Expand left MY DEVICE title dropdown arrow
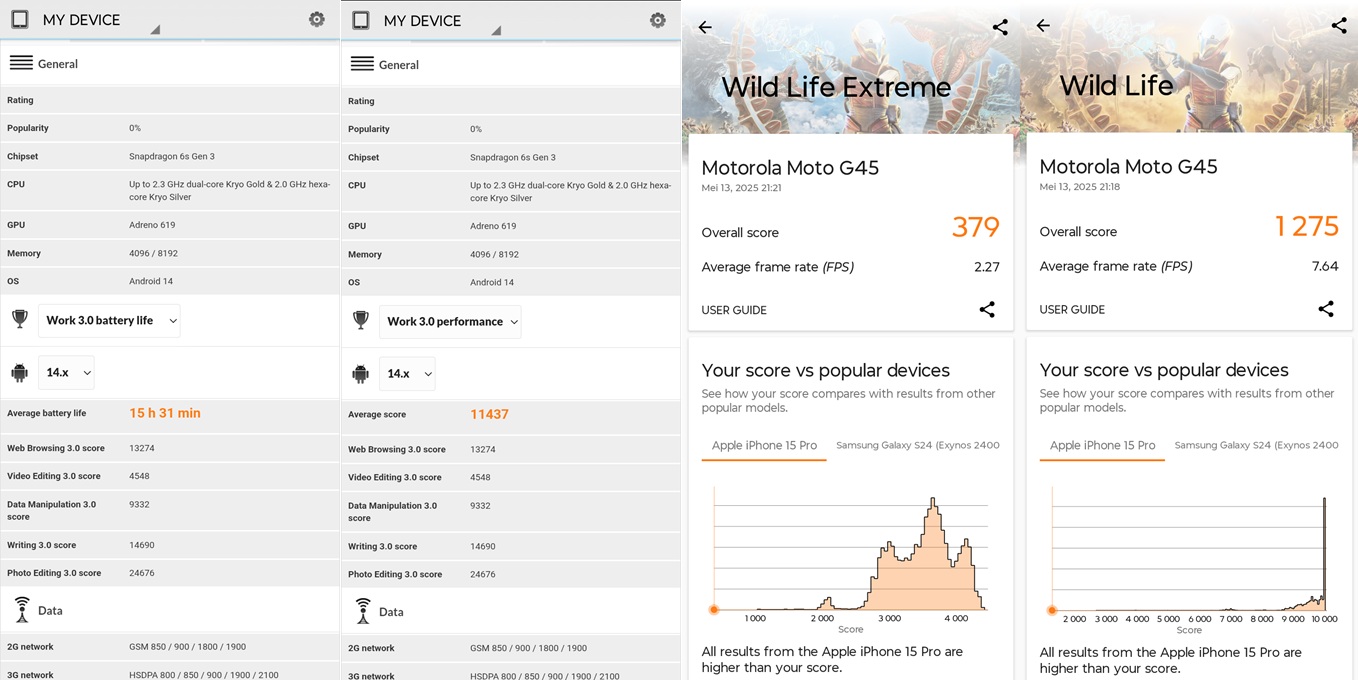 (x=154, y=30)
